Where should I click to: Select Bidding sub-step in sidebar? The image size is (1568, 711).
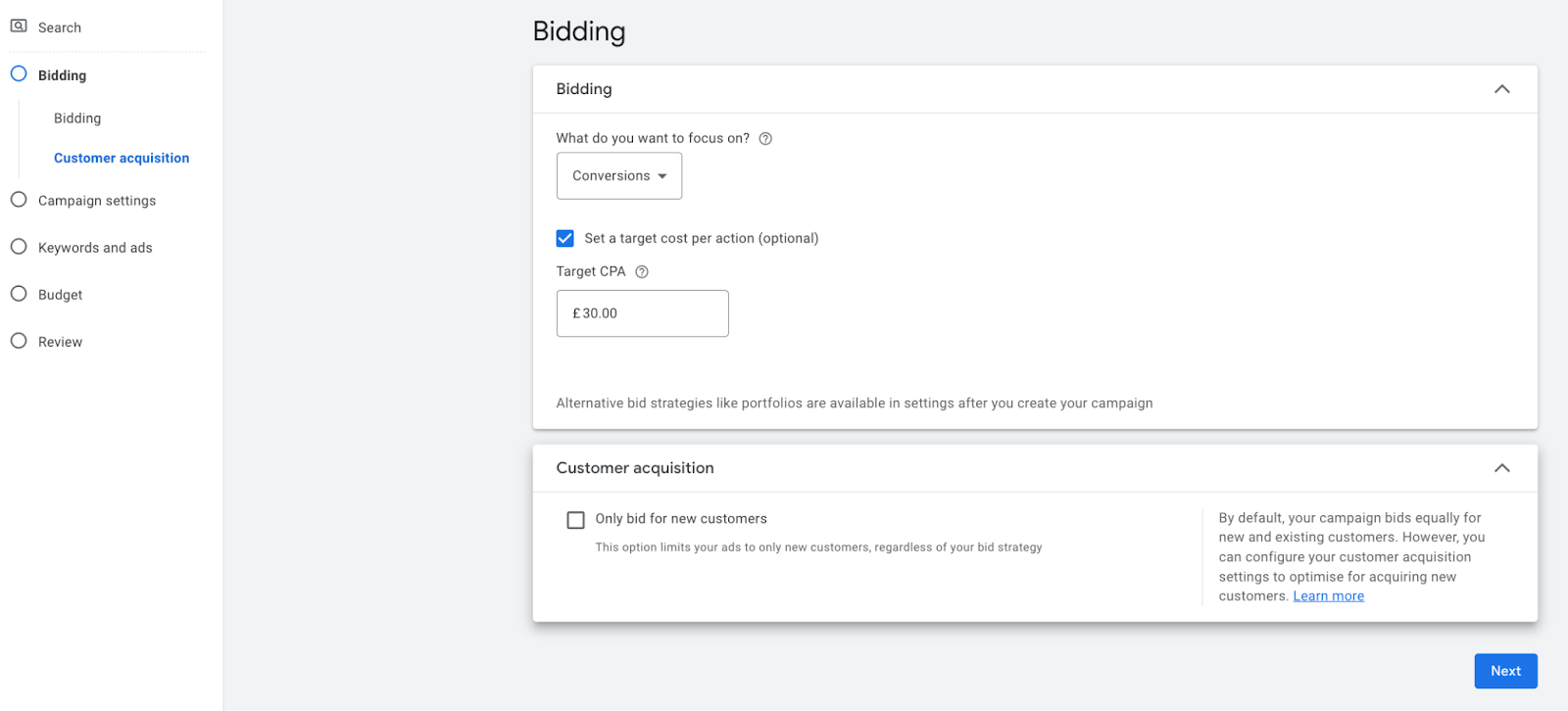(77, 118)
